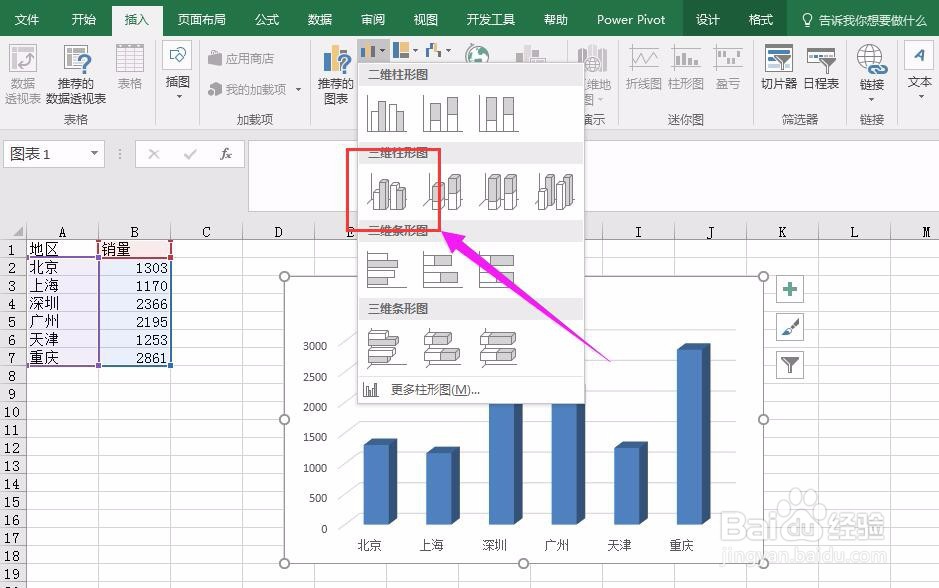
Task: Click the maps globe chart icon
Action: (477, 54)
